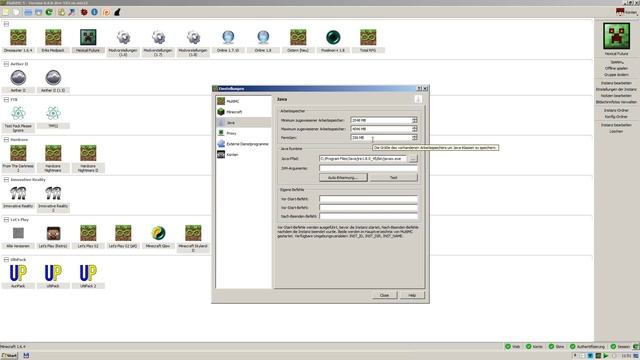640x360 pixels.
Task: Collapse the UltiPack group
Action: [6, 260]
